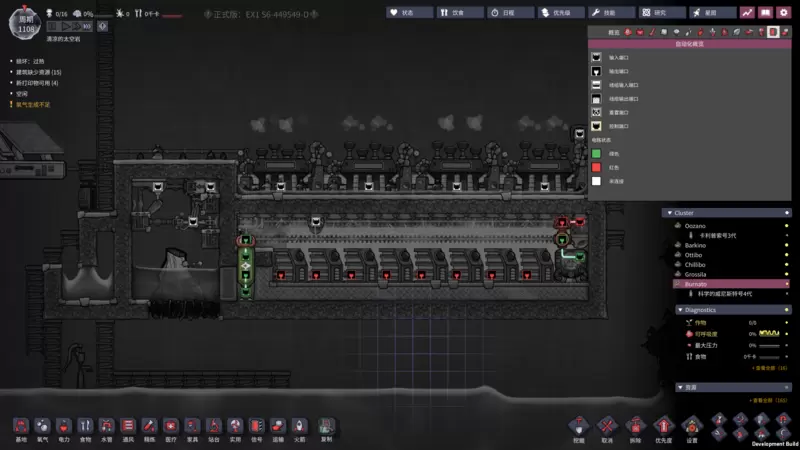Select the highlighted Burnato asteroid row
800x450 pixels.
point(731,284)
